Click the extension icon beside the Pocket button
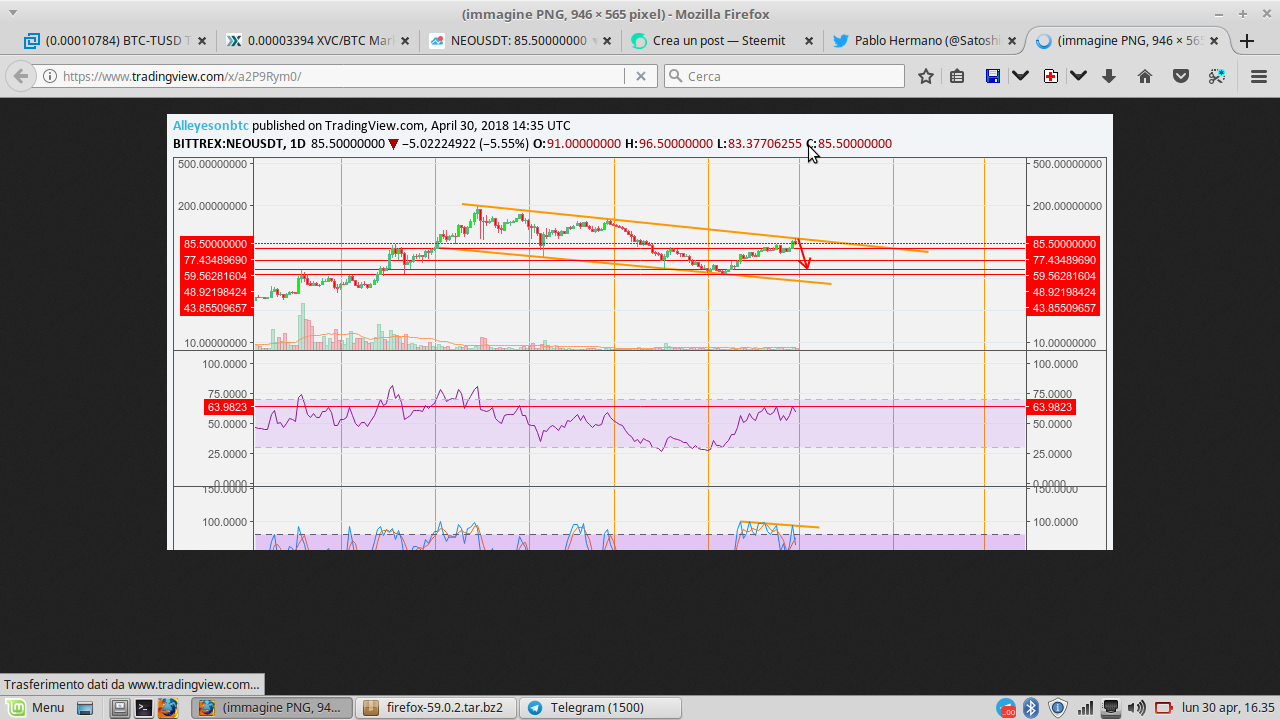Image resolution: width=1280 pixels, height=720 pixels. (x=1217, y=76)
